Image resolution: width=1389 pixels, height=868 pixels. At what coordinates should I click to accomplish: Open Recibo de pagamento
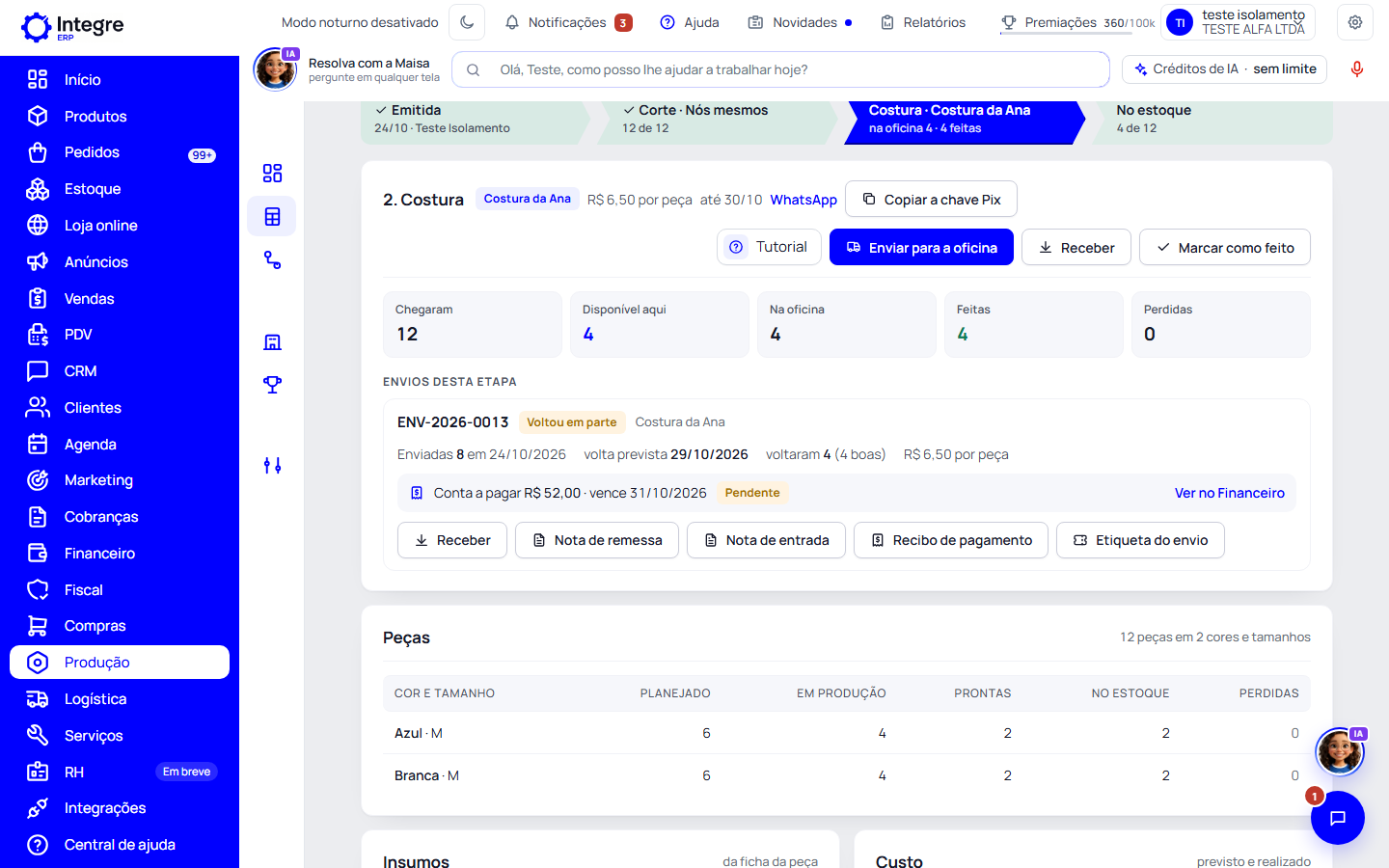(951, 540)
